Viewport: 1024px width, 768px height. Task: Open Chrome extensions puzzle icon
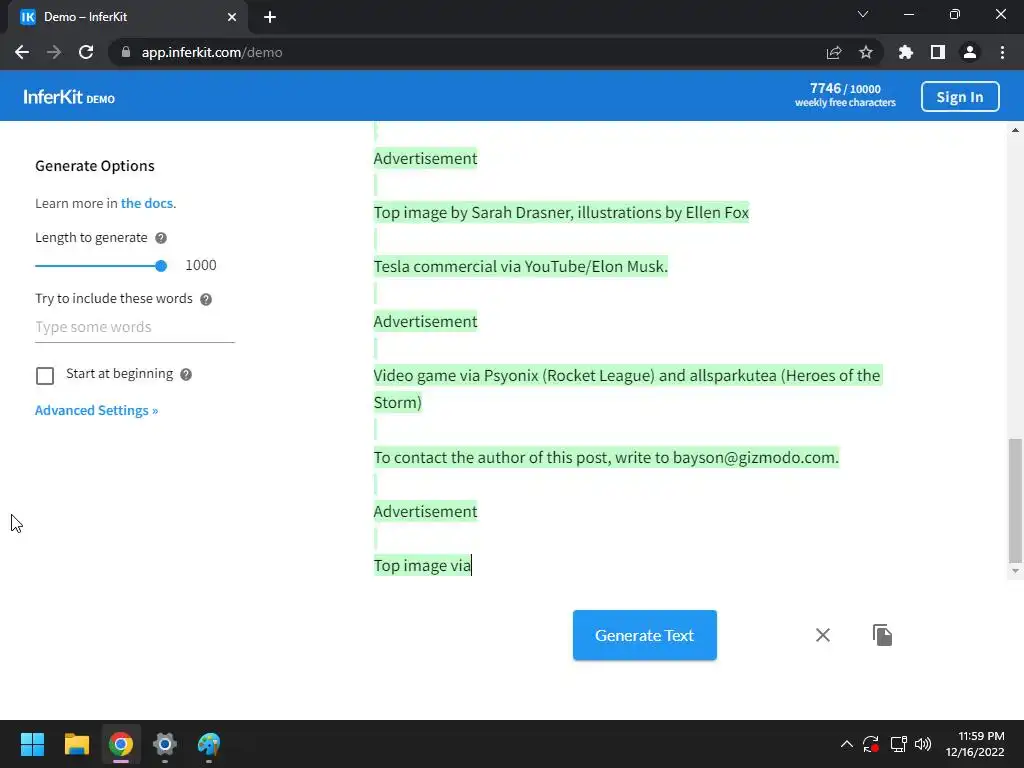905,52
